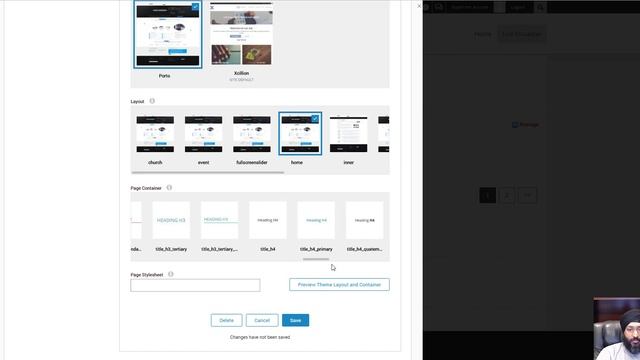
Task: Click the Layout horizontal scrollbar
Action: click(x=208, y=173)
